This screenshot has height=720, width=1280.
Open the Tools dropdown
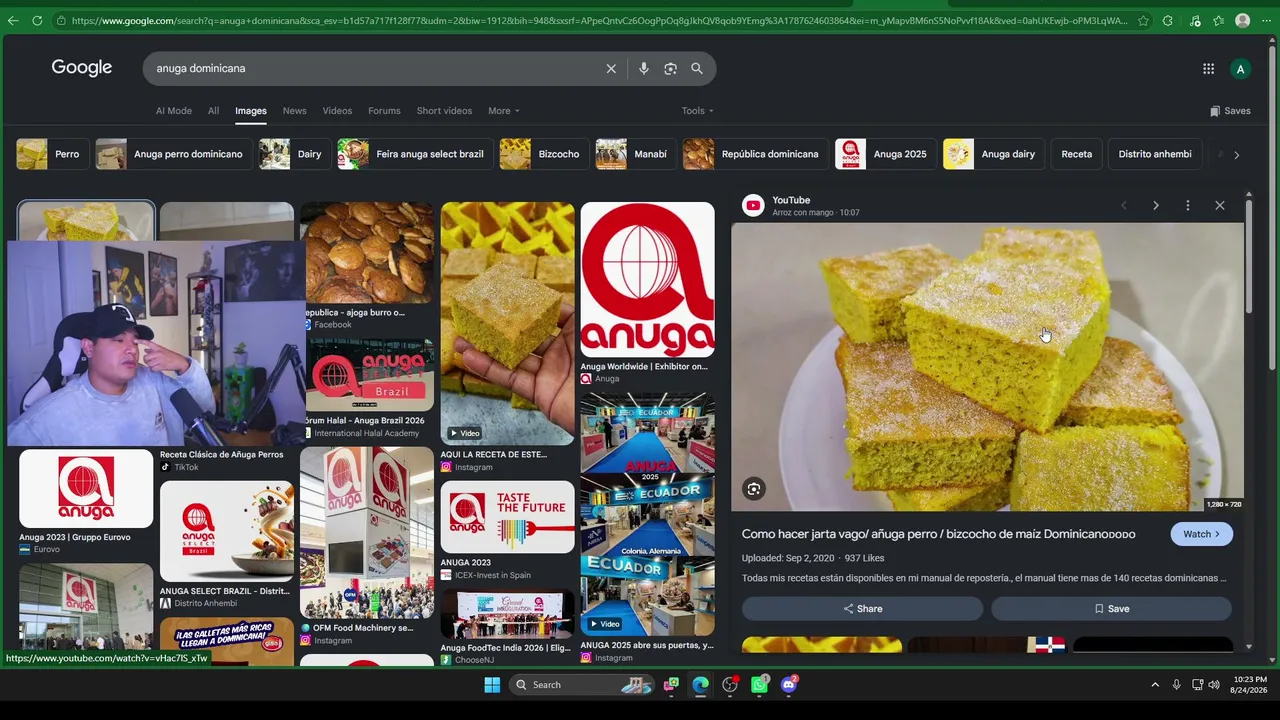(697, 111)
